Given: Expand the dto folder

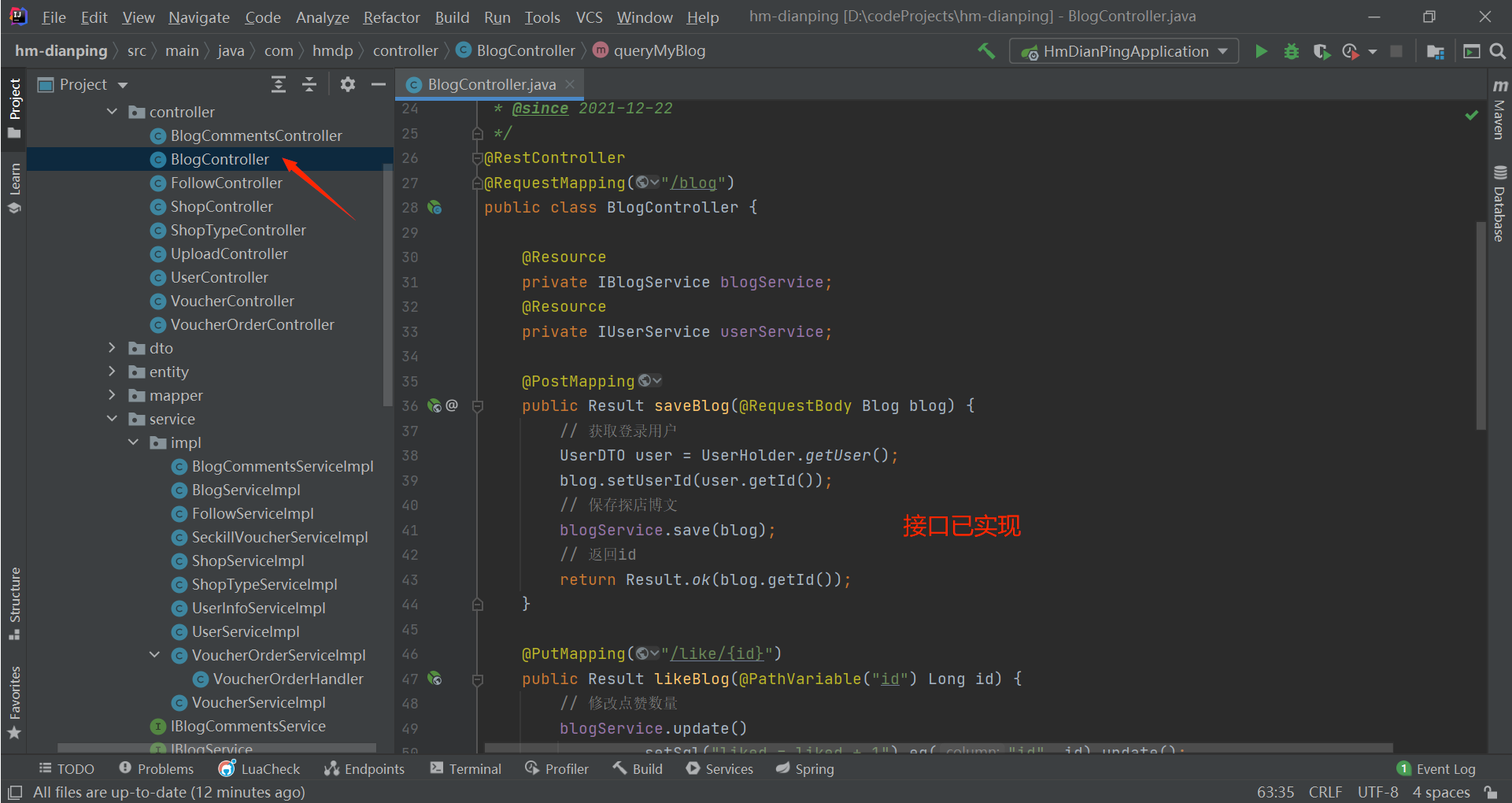Looking at the screenshot, I should point(112,348).
